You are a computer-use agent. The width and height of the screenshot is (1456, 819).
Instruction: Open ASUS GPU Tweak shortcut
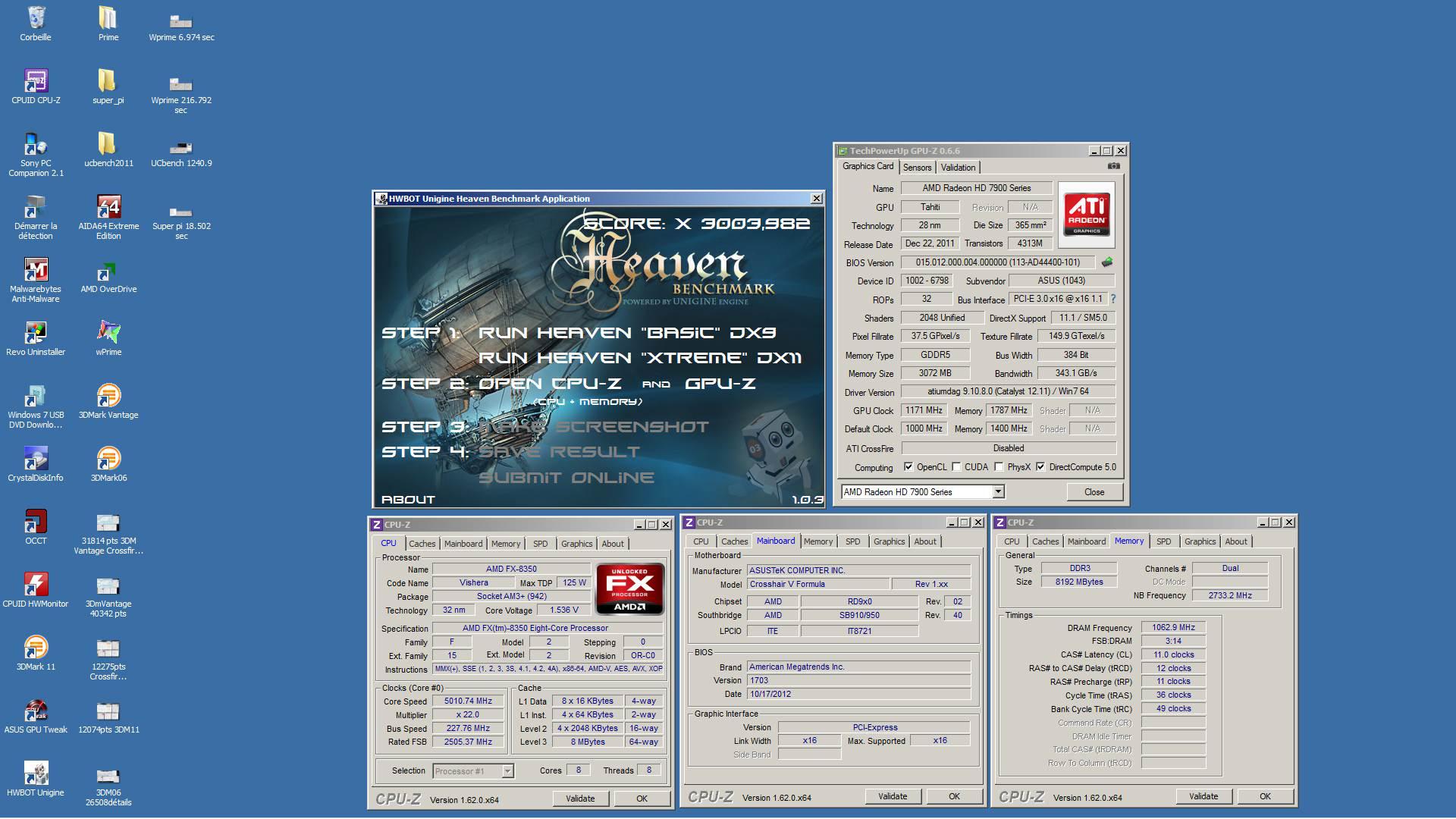pyautogui.click(x=36, y=715)
